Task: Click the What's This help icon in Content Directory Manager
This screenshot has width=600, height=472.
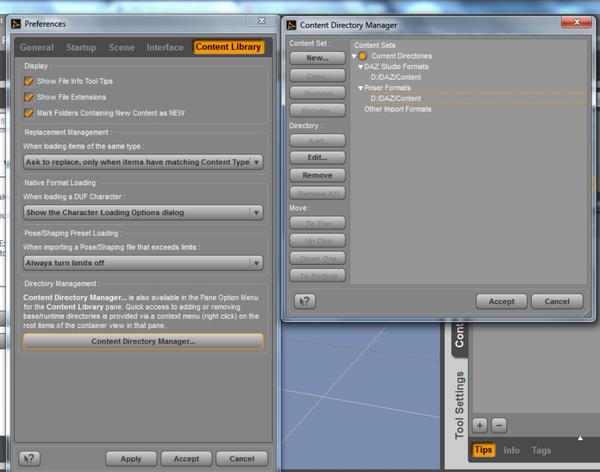Action: coord(305,301)
